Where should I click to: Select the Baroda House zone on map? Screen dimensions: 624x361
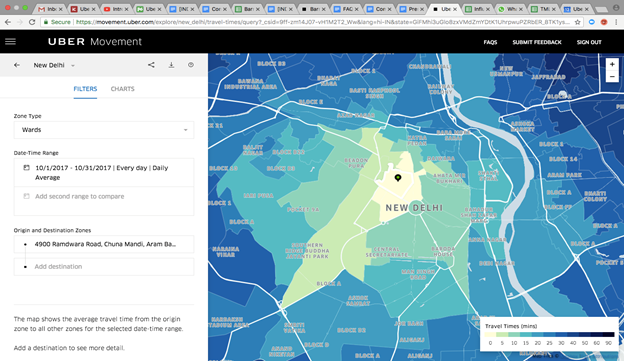(443, 251)
